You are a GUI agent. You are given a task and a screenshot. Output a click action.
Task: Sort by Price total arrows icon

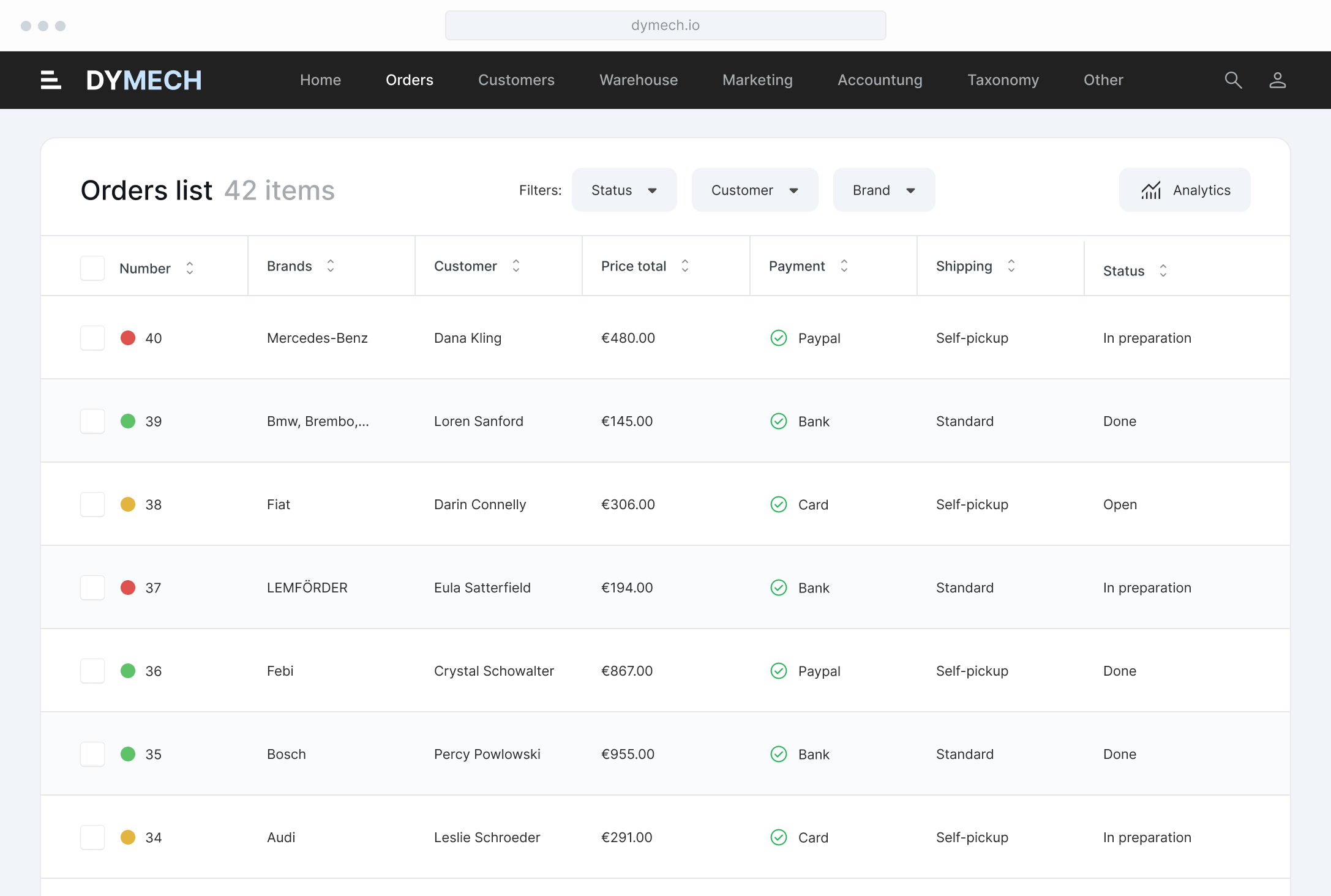click(x=685, y=266)
